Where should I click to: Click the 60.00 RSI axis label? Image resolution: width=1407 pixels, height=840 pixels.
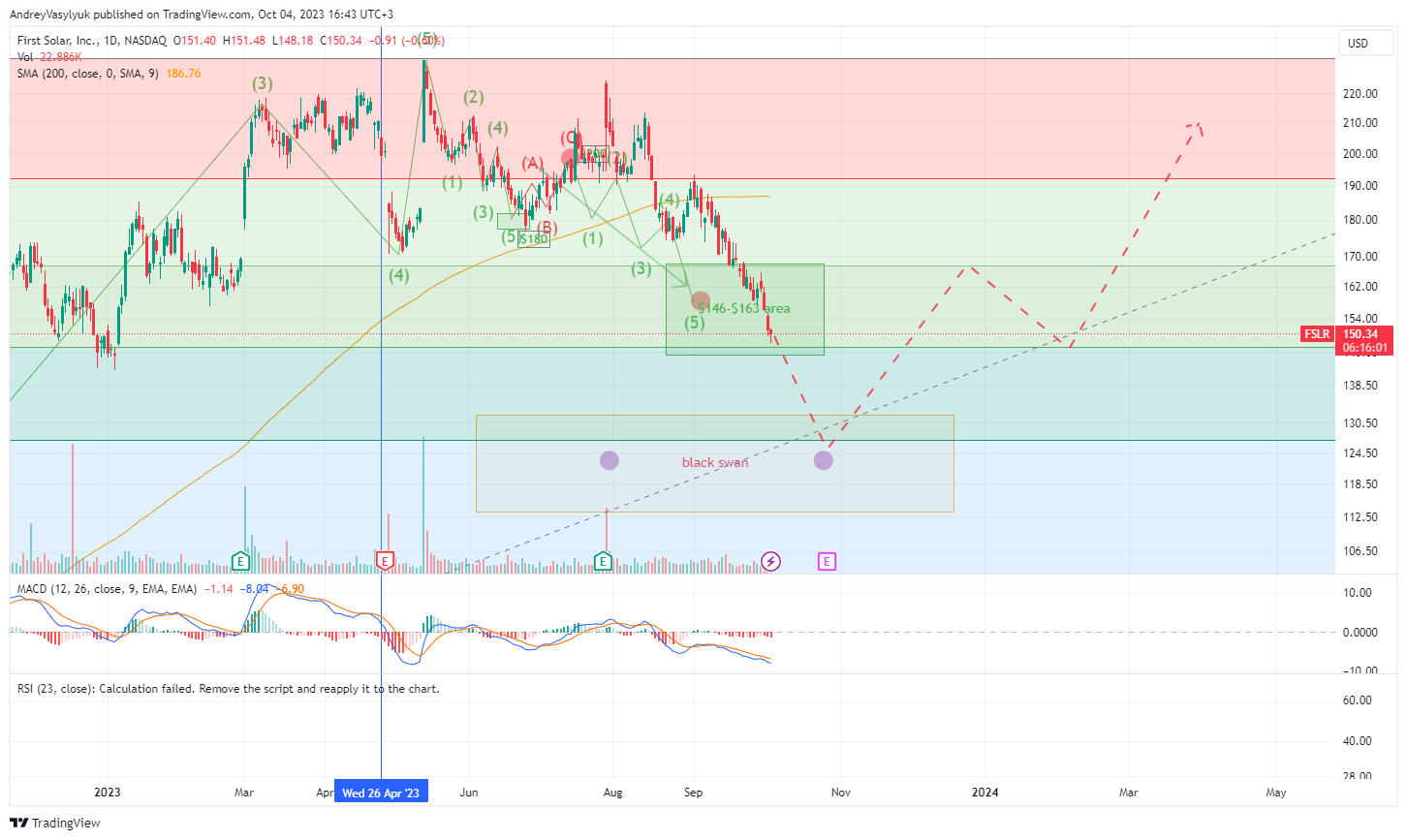click(1358, 700)
